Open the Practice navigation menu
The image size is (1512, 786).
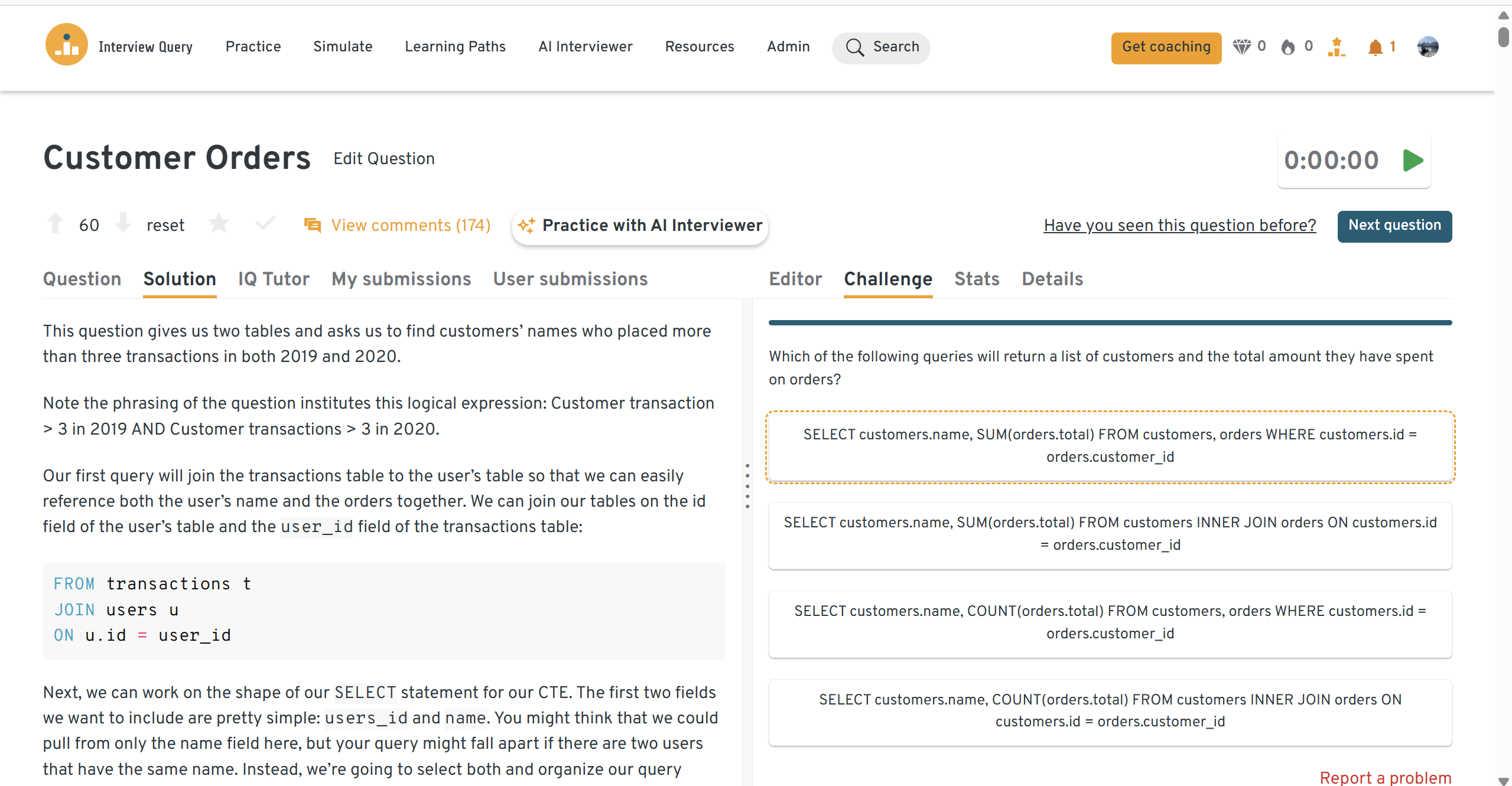[253, 47]
